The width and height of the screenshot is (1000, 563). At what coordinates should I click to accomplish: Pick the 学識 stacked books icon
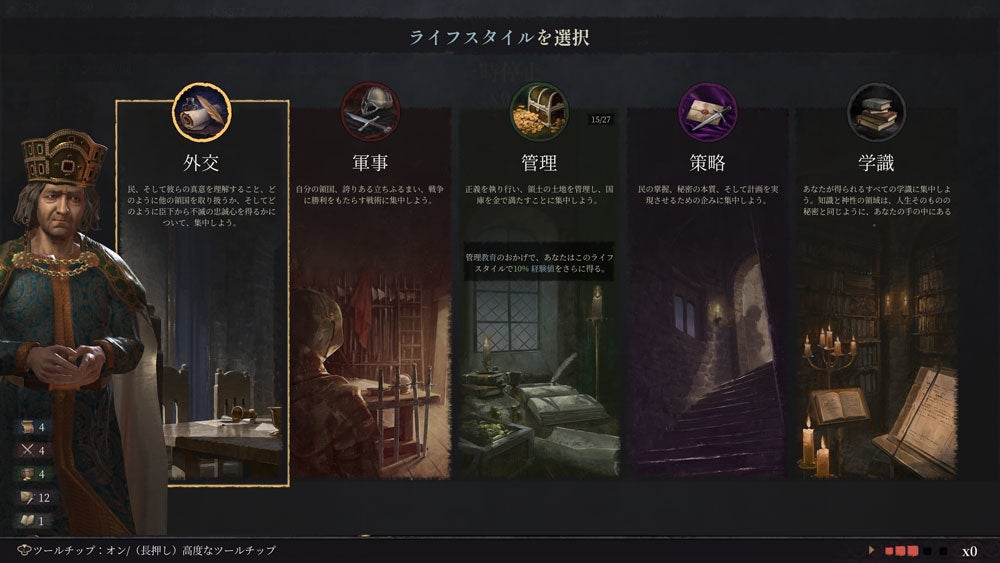876,112
